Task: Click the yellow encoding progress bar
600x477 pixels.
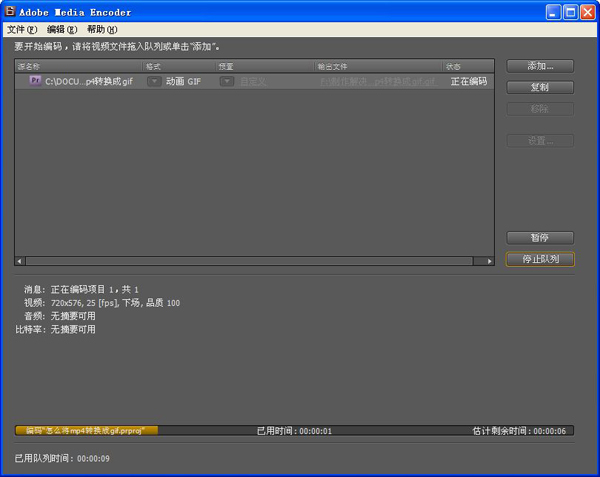Action: point(86,431)
